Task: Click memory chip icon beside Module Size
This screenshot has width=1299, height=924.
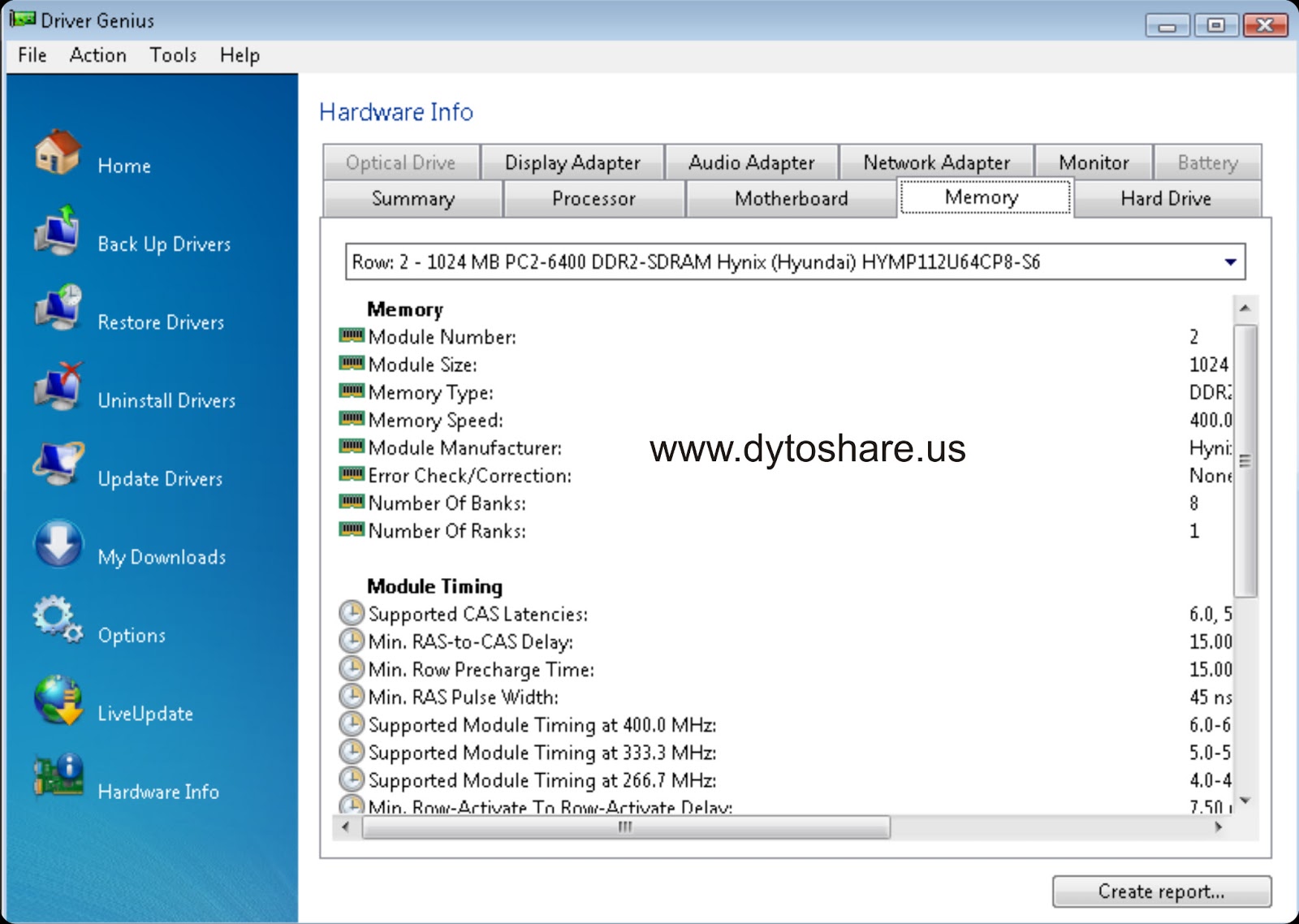Action: click(352, 362)
